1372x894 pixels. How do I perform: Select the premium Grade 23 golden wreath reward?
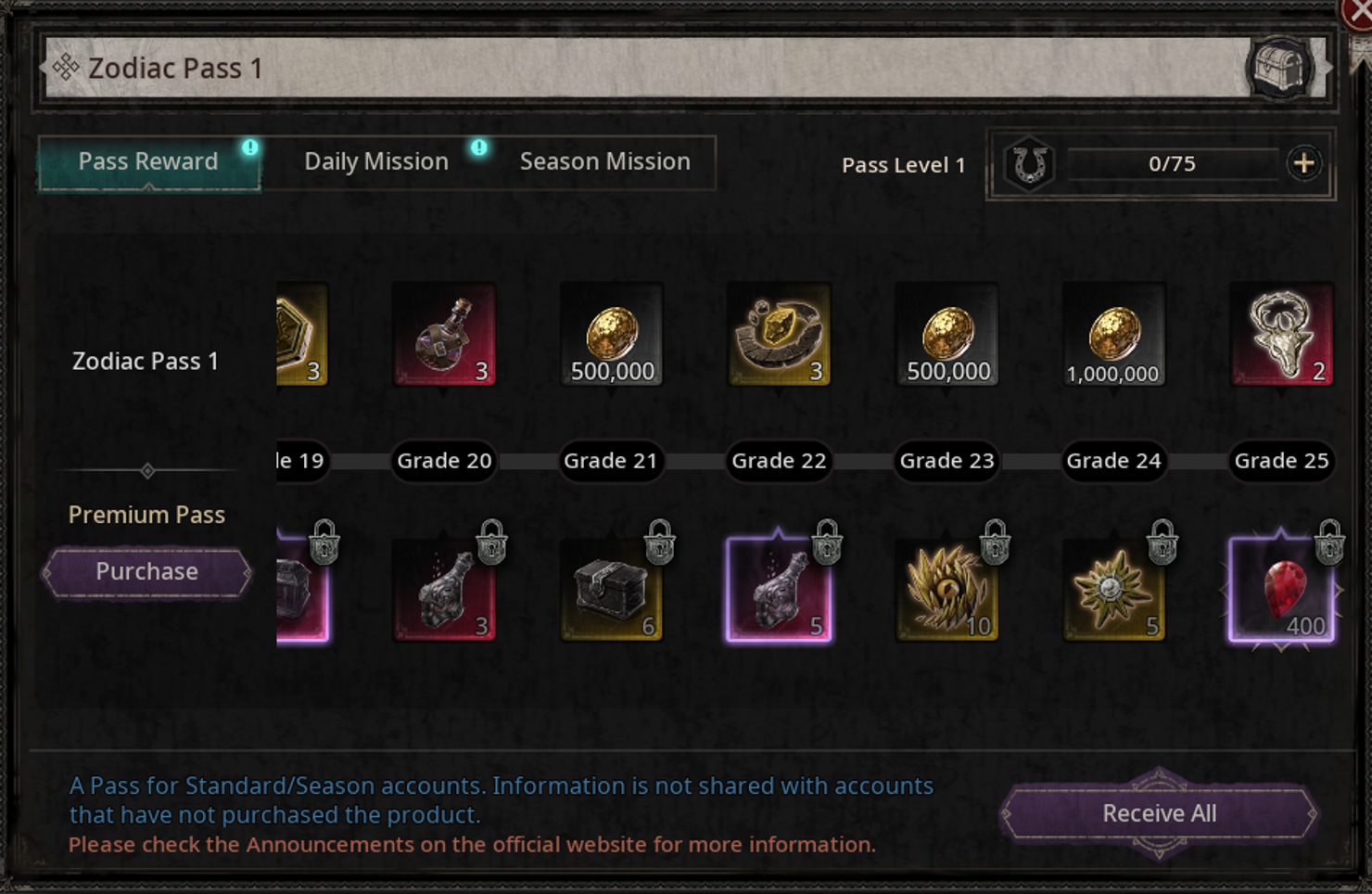(946, 590)
